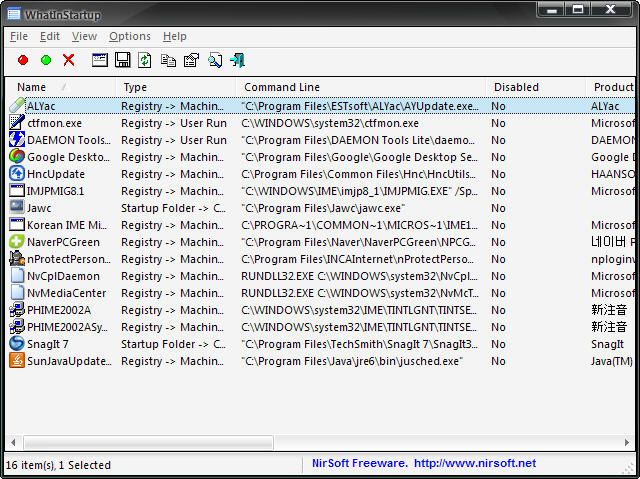Click the AYUpdate.exe command line cell
Viewport: 640px width, 479px height.
360,106
